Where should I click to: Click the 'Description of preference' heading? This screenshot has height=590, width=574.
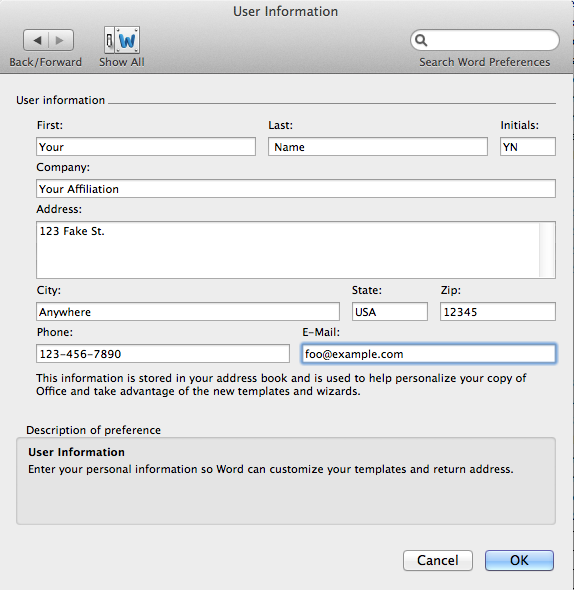pyautogui.click(x=93, y=430)
